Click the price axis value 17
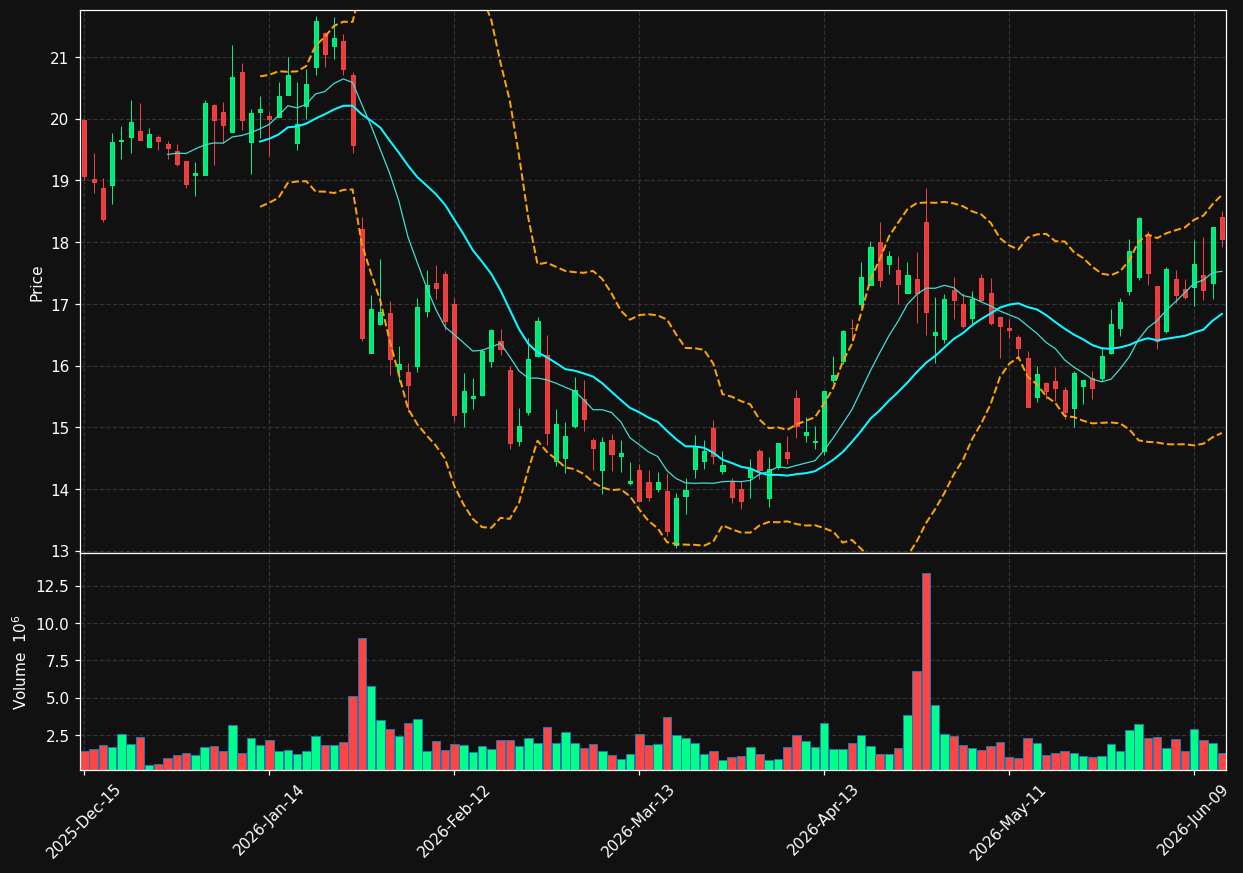Screen dimensions: 1243x873 click(x=59, y=305)
